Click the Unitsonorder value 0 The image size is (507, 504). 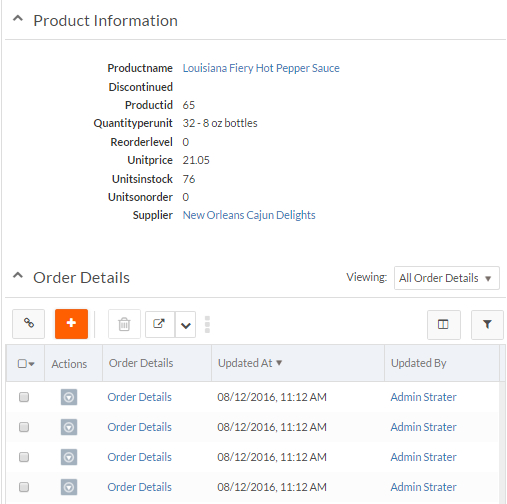[186, 197]
